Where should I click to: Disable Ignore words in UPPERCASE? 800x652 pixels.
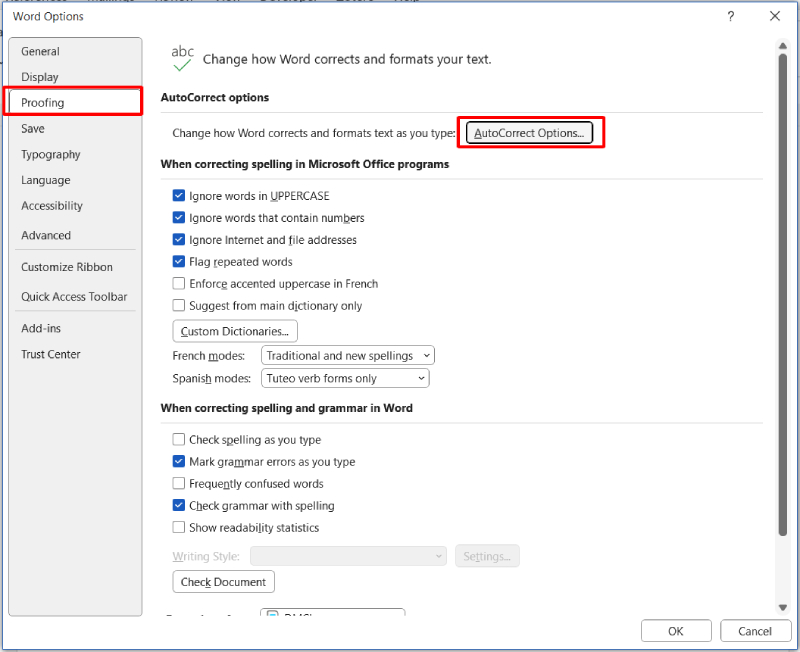(x=178, y=195)
